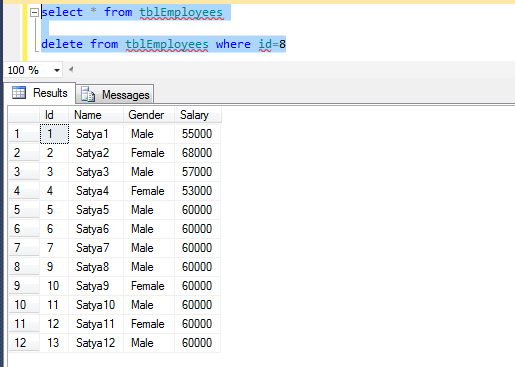Switch to the Results tab
The height and width of the screenshot is (367, 515).
point(40,93)
